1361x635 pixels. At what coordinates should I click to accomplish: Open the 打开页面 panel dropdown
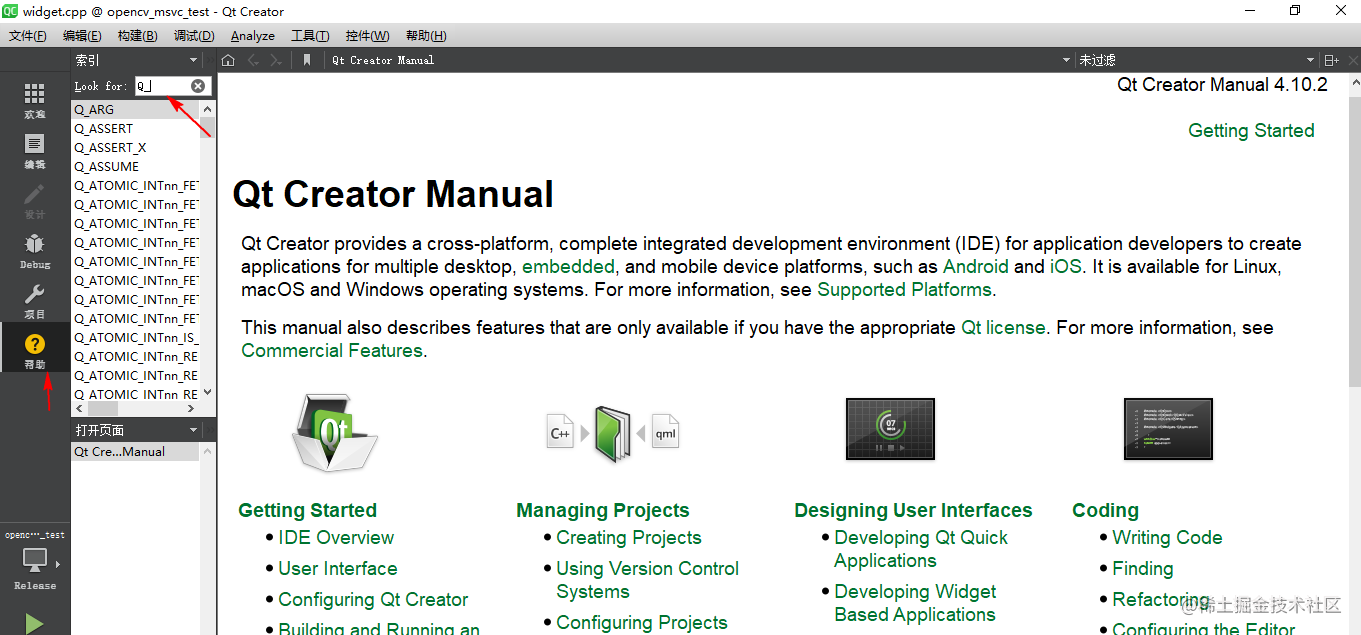coord(195,430)
